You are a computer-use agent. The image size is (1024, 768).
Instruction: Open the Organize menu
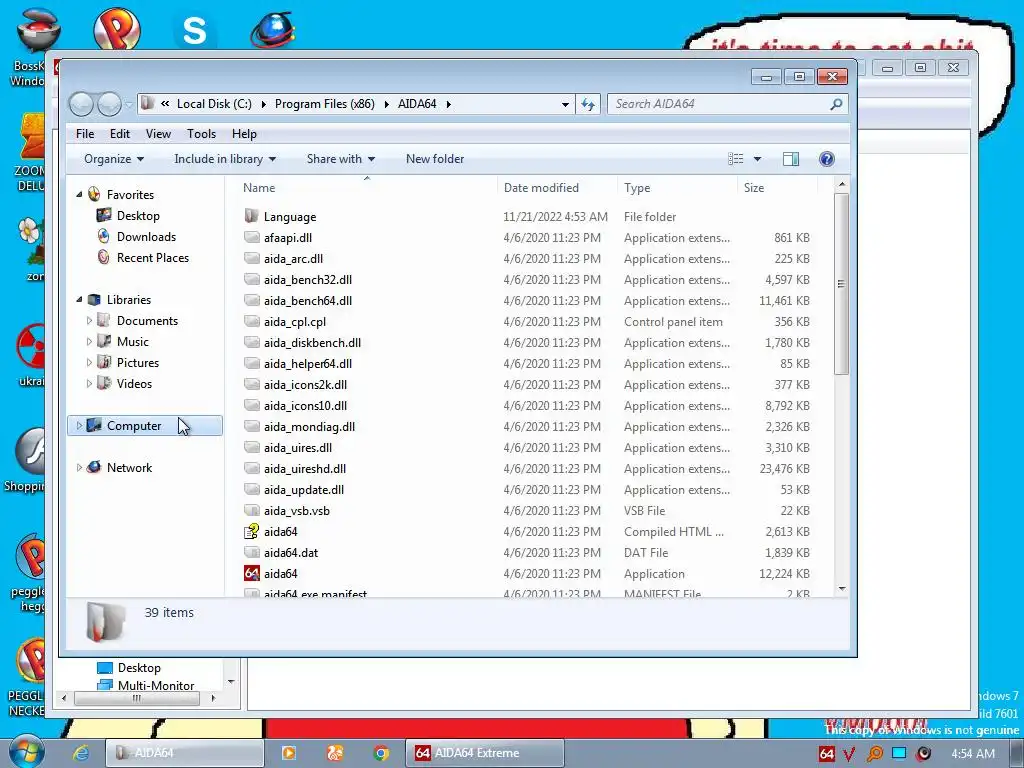pyautogui.click(x=114, y=159)
